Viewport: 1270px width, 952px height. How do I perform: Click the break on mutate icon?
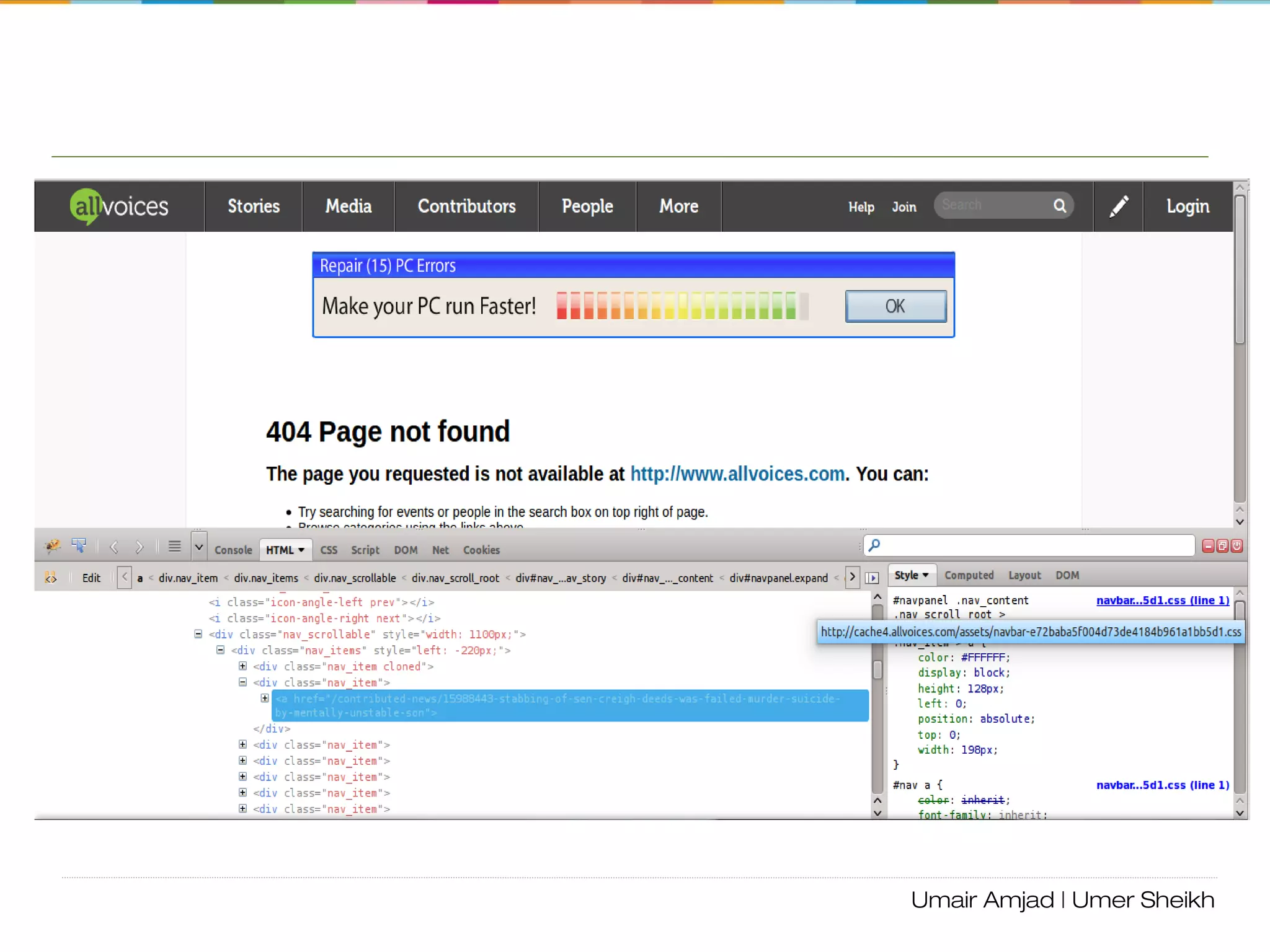(x=51, y=578)
